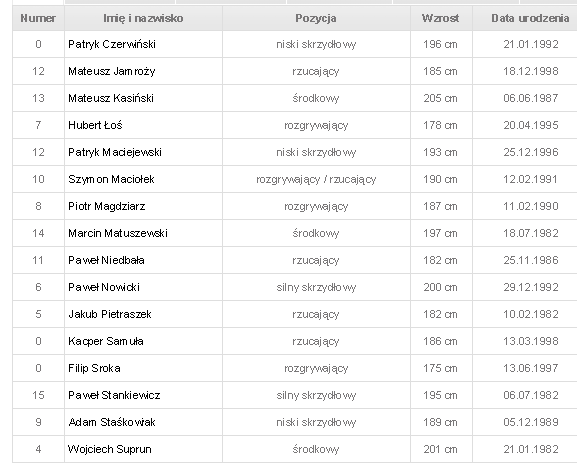This screenshot has height=469, width=577.
Task: Open Mateusz Jamroży profile link
Action: 111,71
